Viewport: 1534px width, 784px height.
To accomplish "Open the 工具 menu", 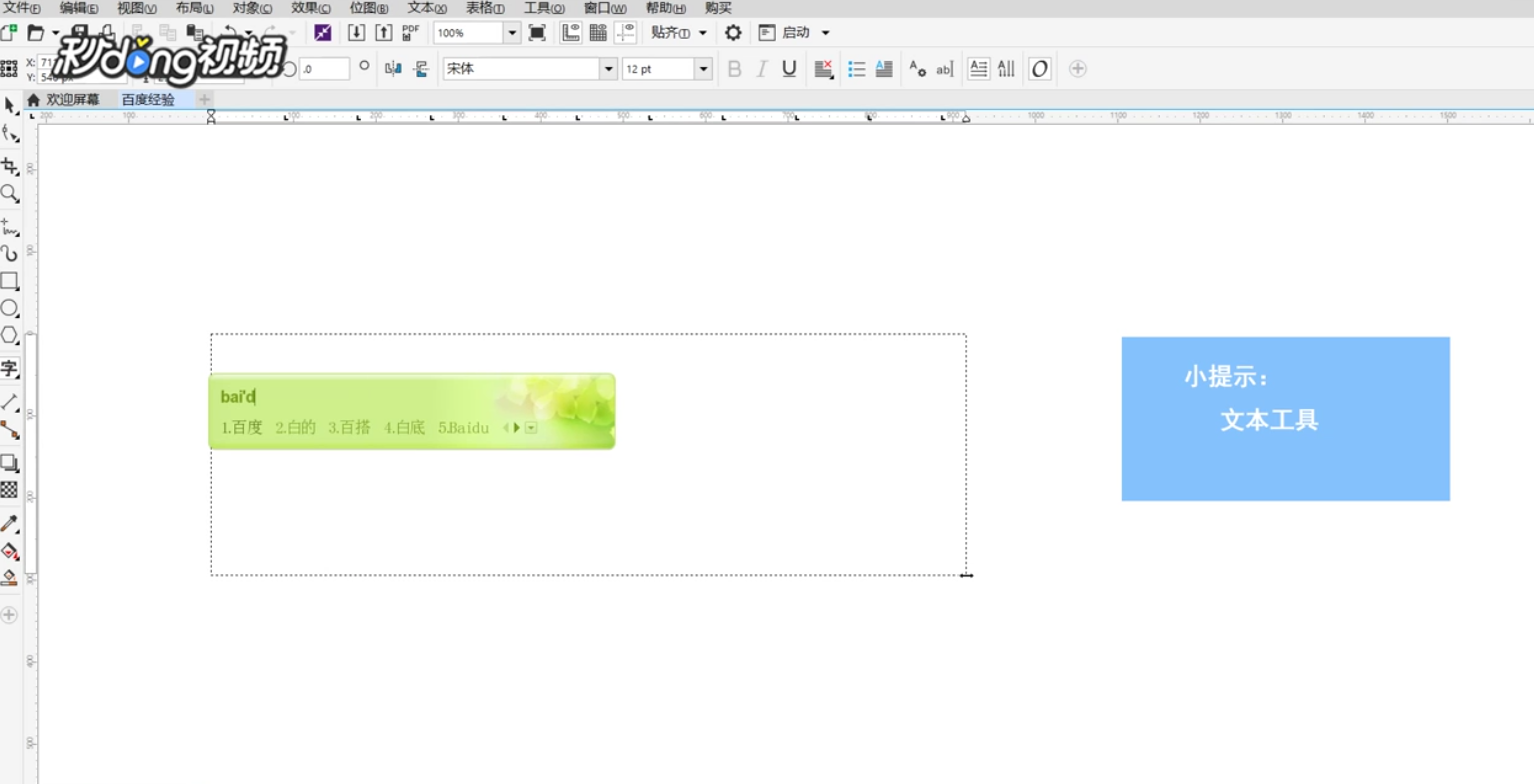I will click(544, 8).
